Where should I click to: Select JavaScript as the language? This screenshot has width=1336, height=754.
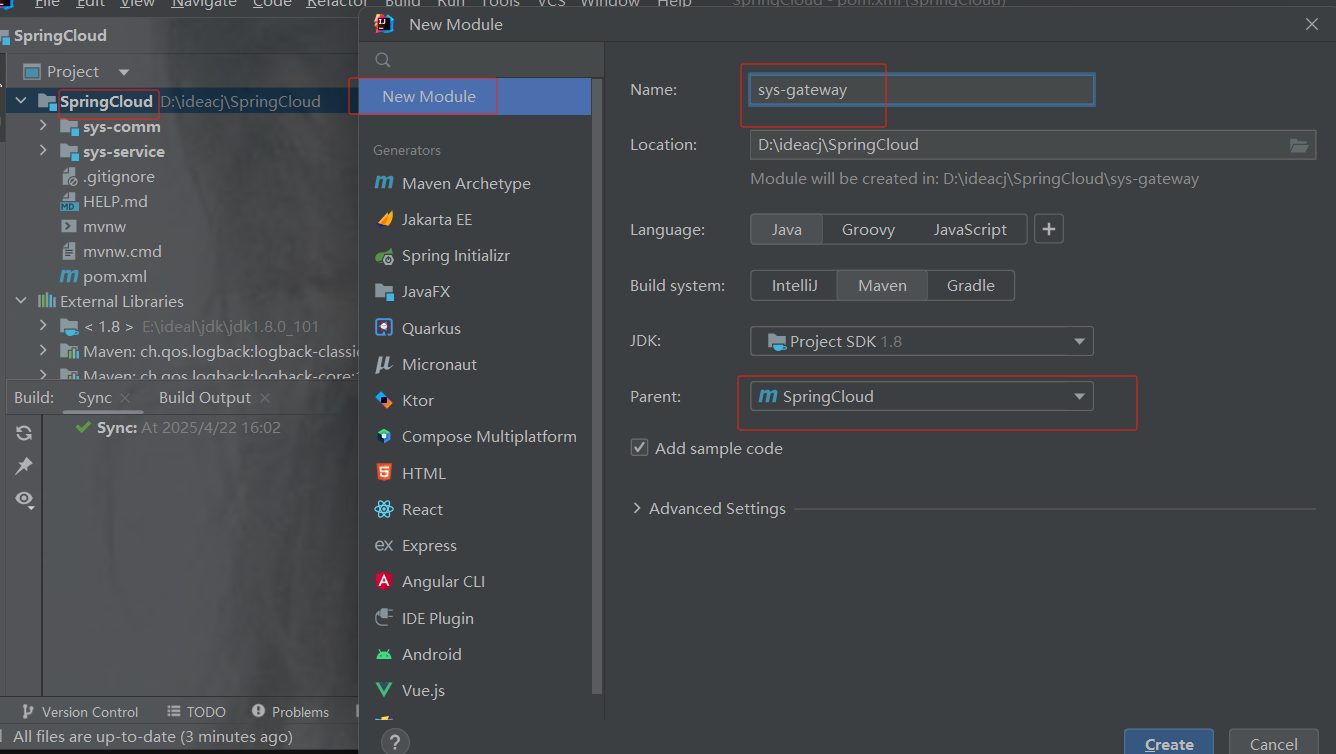(970, 229)
